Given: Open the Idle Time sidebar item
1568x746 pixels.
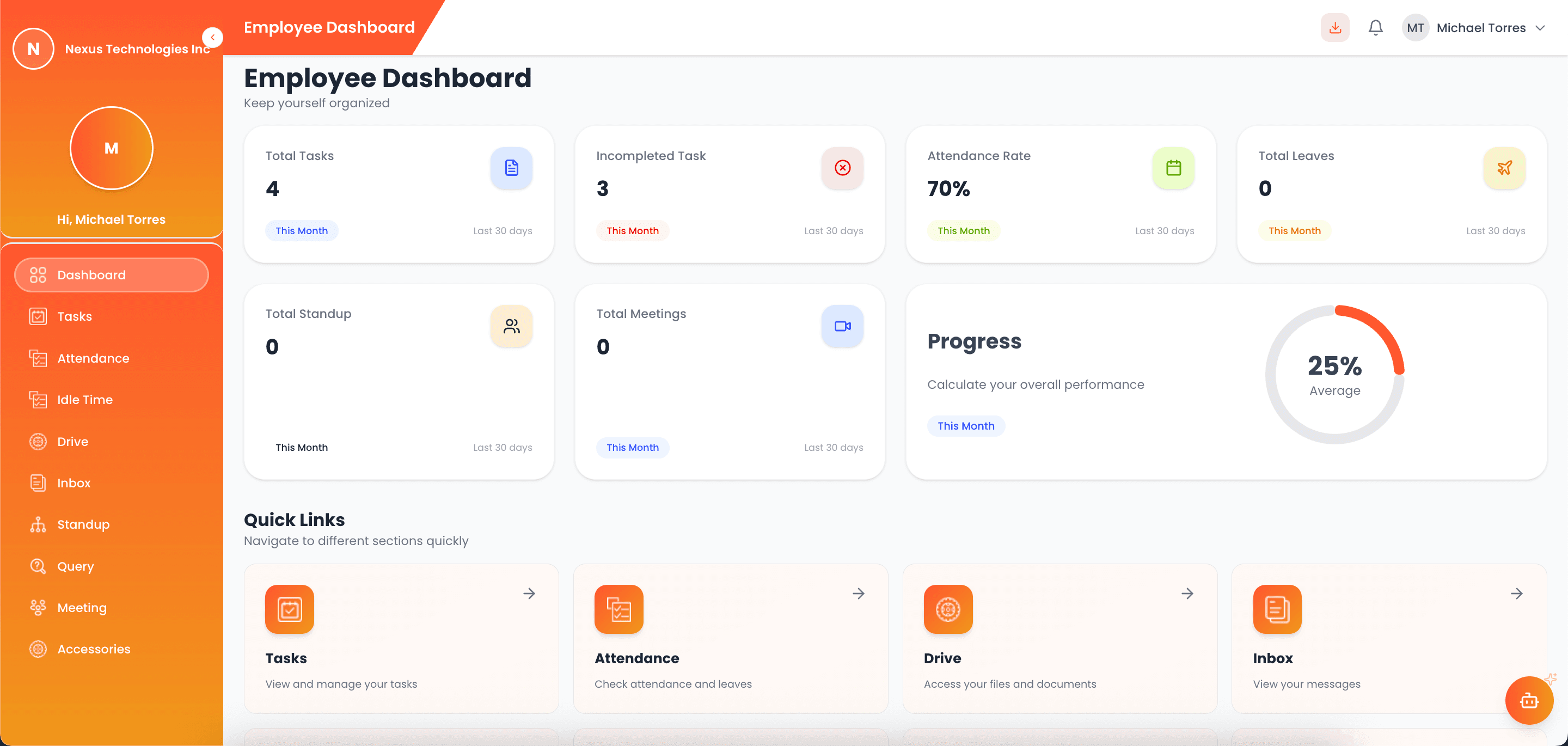Looking at the screenshot, I should point(85,400).
